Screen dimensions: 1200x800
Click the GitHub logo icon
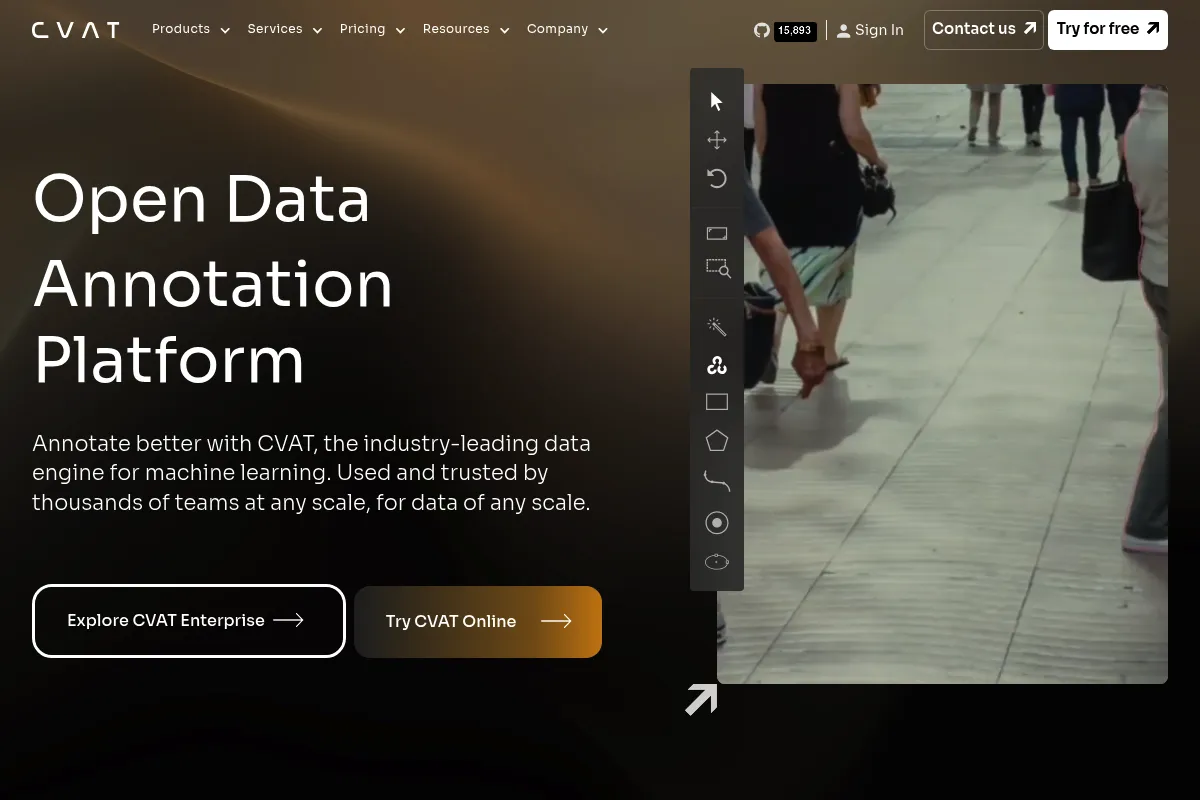click(762, 30)
